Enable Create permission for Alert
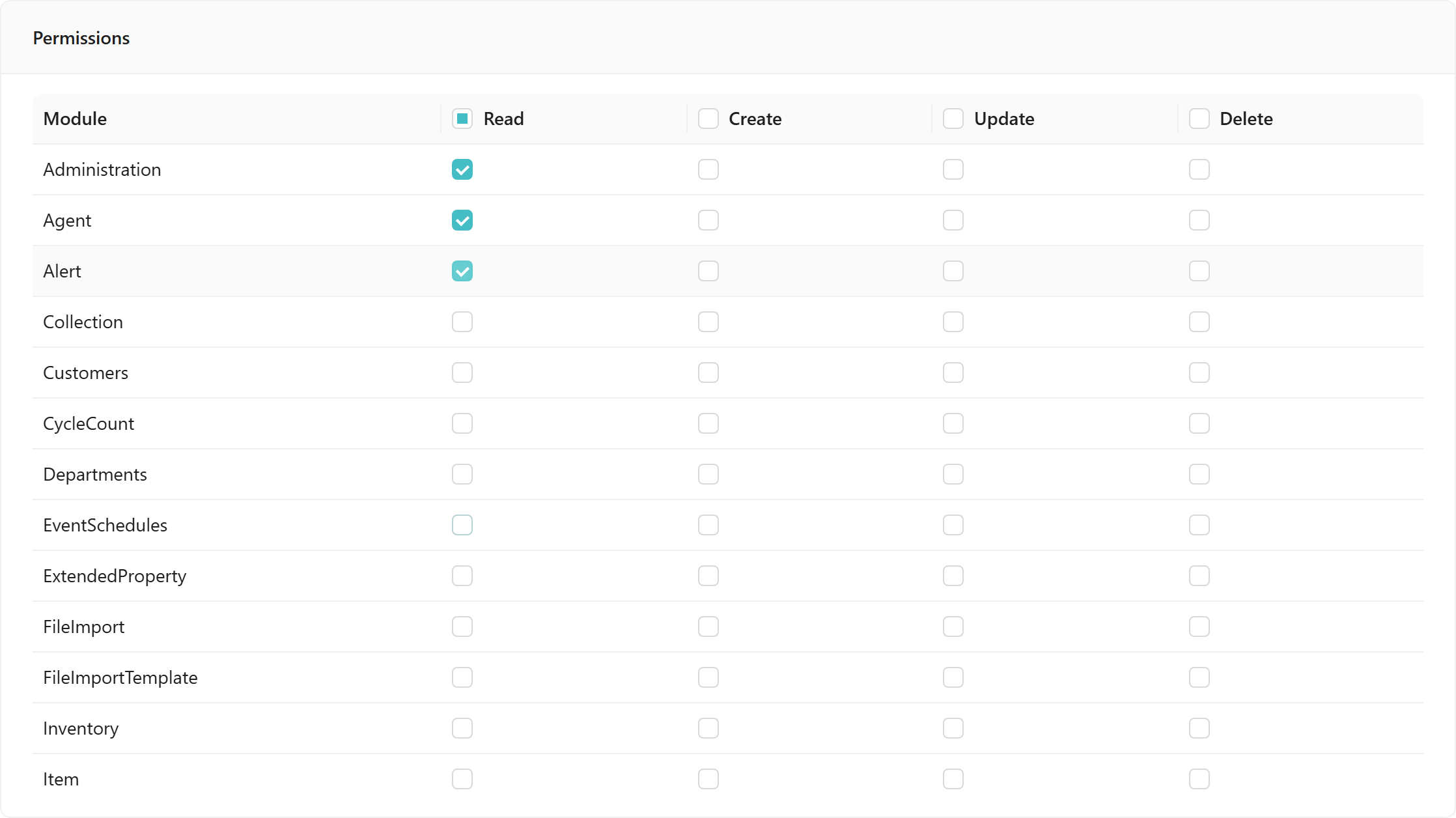1456x818 pixels. tap(708, 271)
